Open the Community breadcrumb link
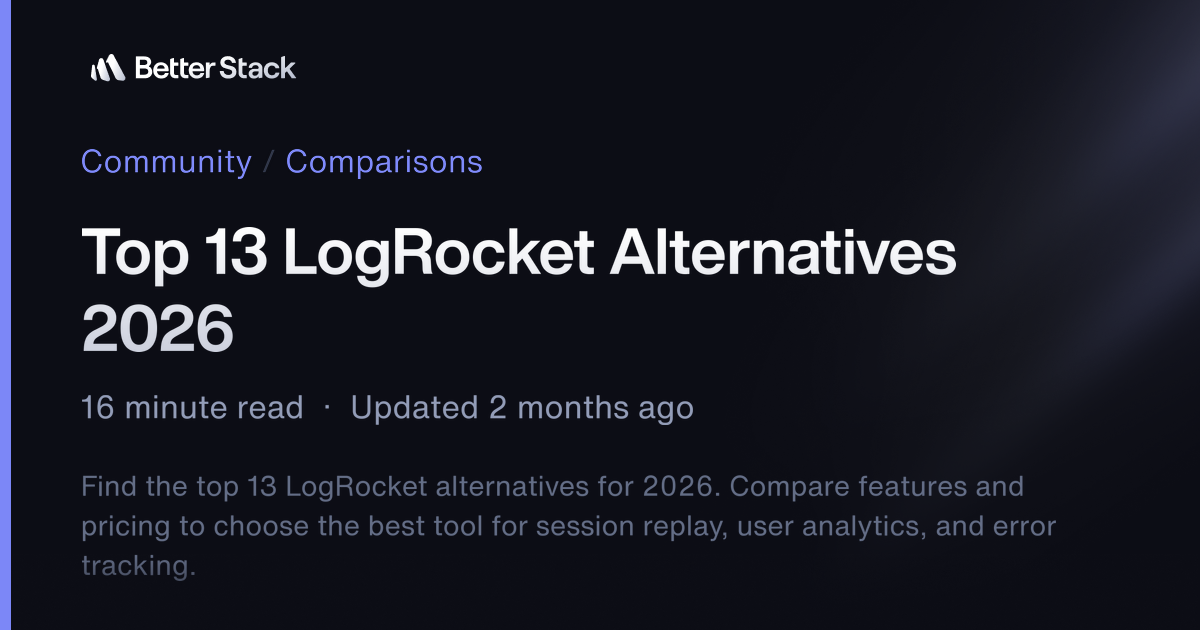This screenshot has height=630, width=1200. click(x=166, y=162)
